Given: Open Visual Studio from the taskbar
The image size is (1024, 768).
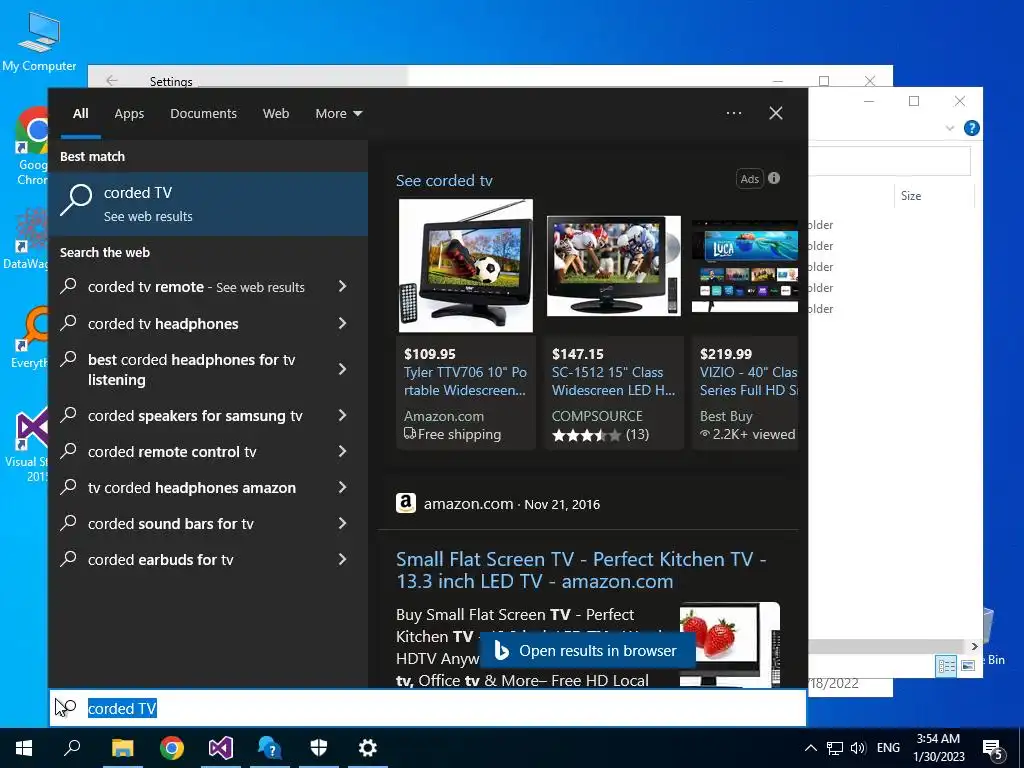Looking at the screenshot, I should (x=221, y=748).
